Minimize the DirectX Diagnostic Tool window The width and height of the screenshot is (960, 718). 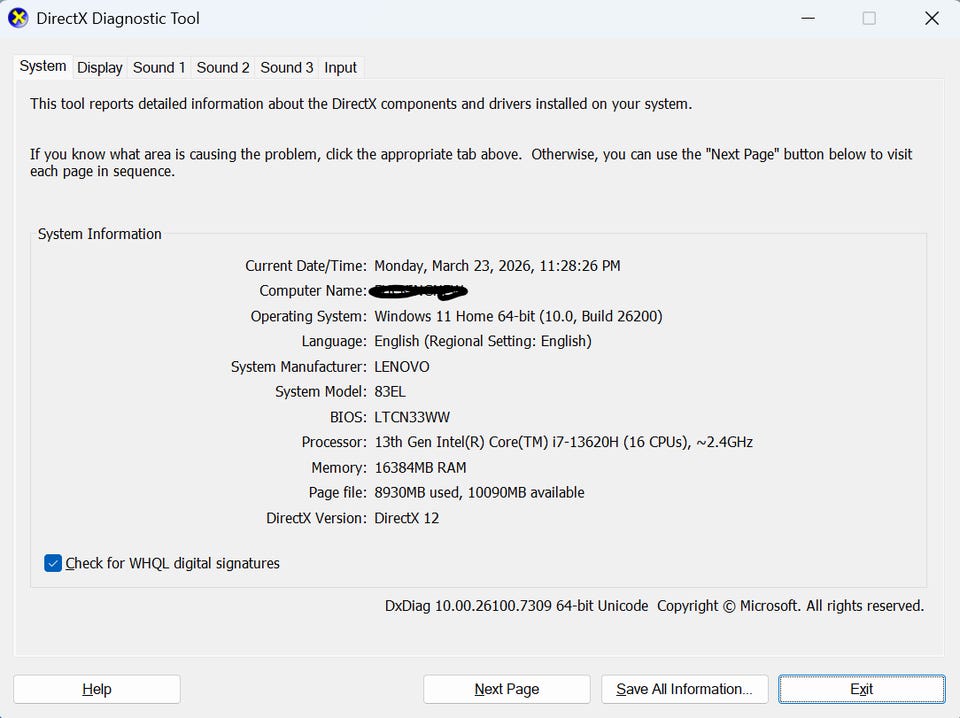click(808, 18)
